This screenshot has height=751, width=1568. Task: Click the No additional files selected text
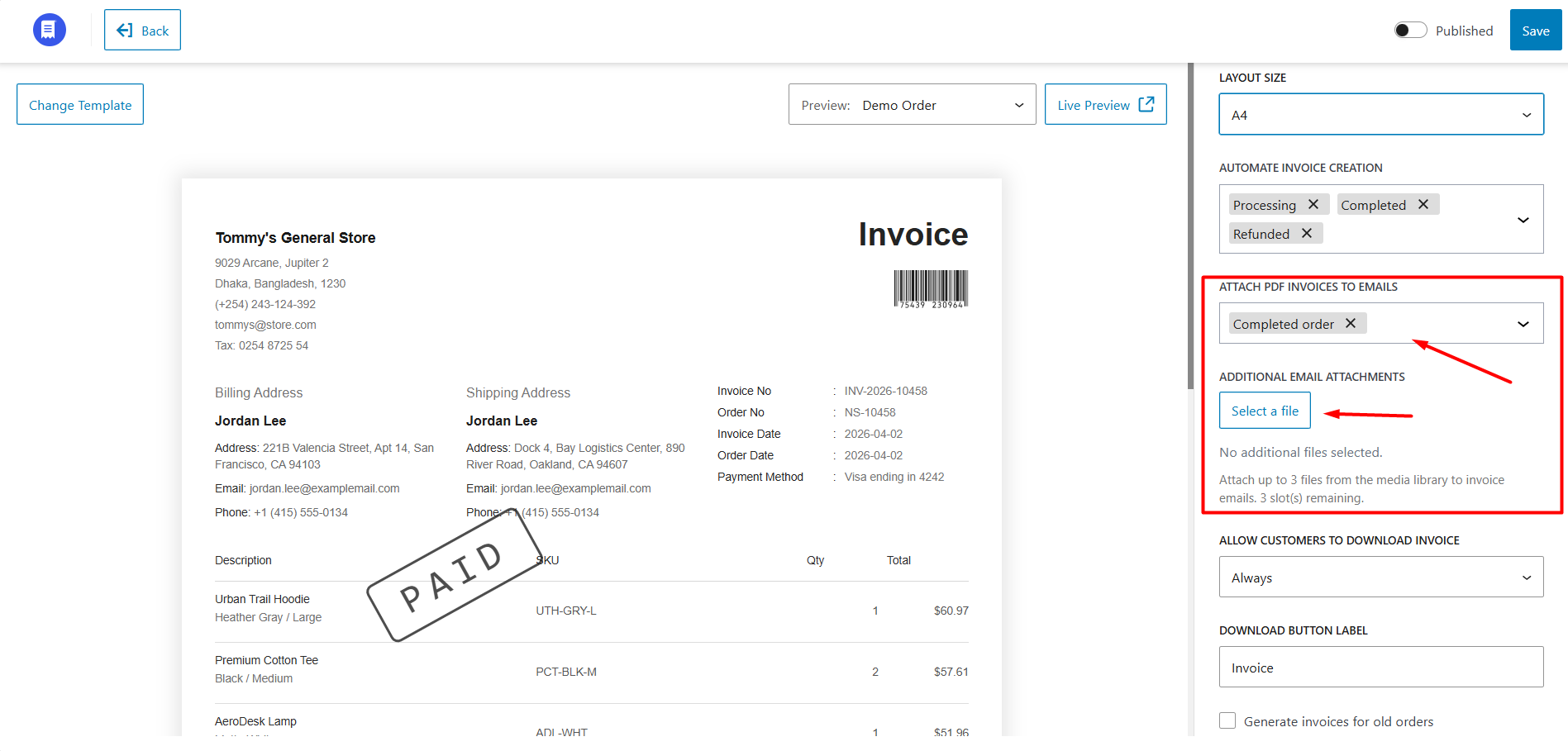[1301, 452]
